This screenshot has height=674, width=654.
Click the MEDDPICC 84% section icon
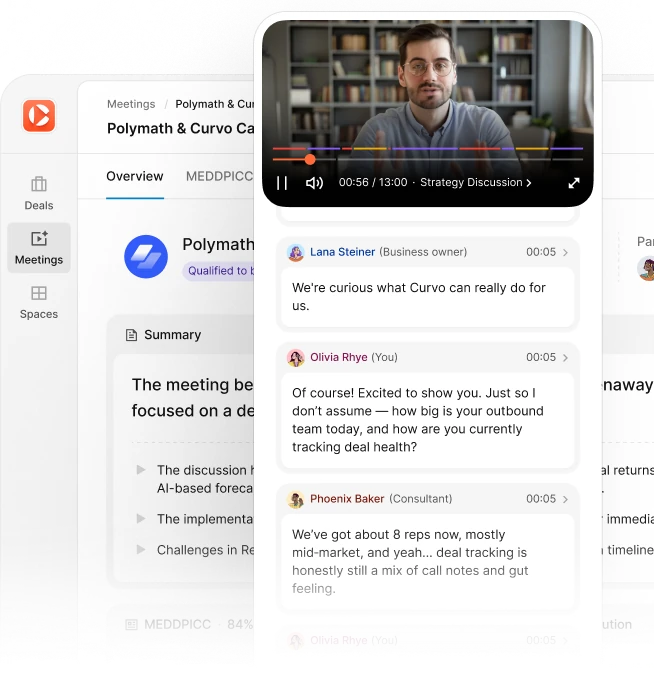(x=131, y=625)
